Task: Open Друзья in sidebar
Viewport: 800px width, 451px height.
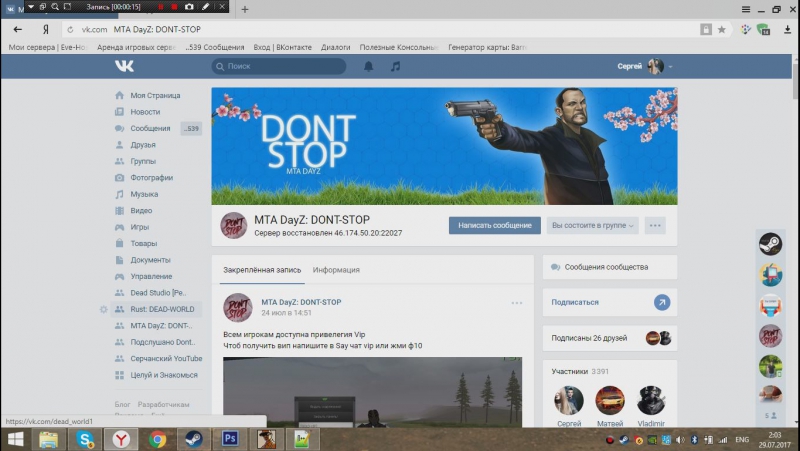Action: [x=143, y=145]
